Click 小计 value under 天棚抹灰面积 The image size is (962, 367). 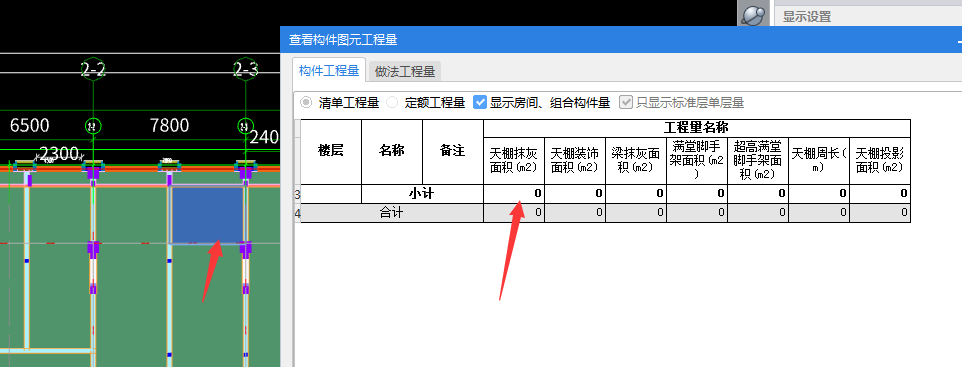point(514,193)
